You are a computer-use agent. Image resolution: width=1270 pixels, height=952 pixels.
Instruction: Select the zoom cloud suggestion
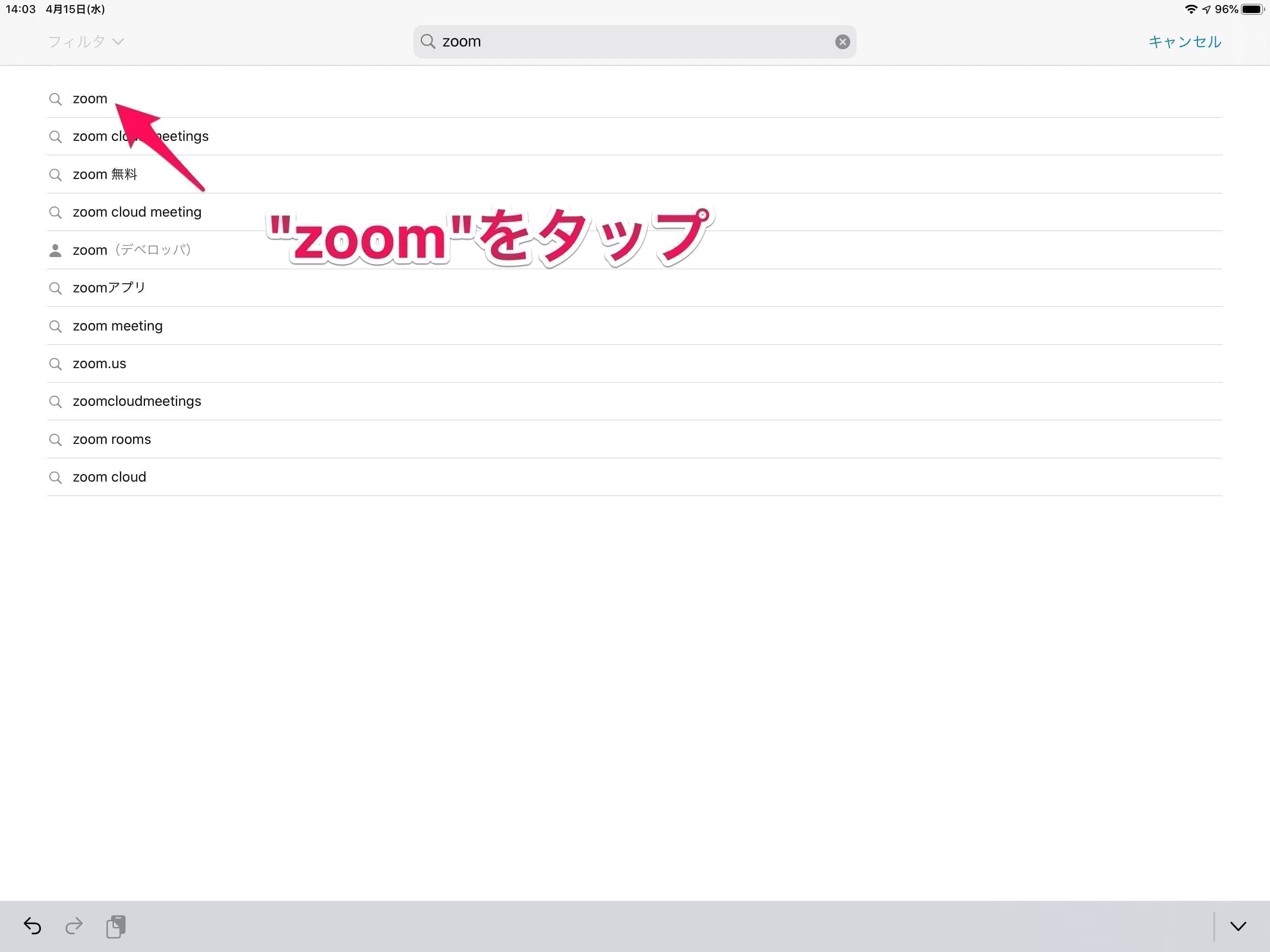pyautogui.click(x=109, y=476)
